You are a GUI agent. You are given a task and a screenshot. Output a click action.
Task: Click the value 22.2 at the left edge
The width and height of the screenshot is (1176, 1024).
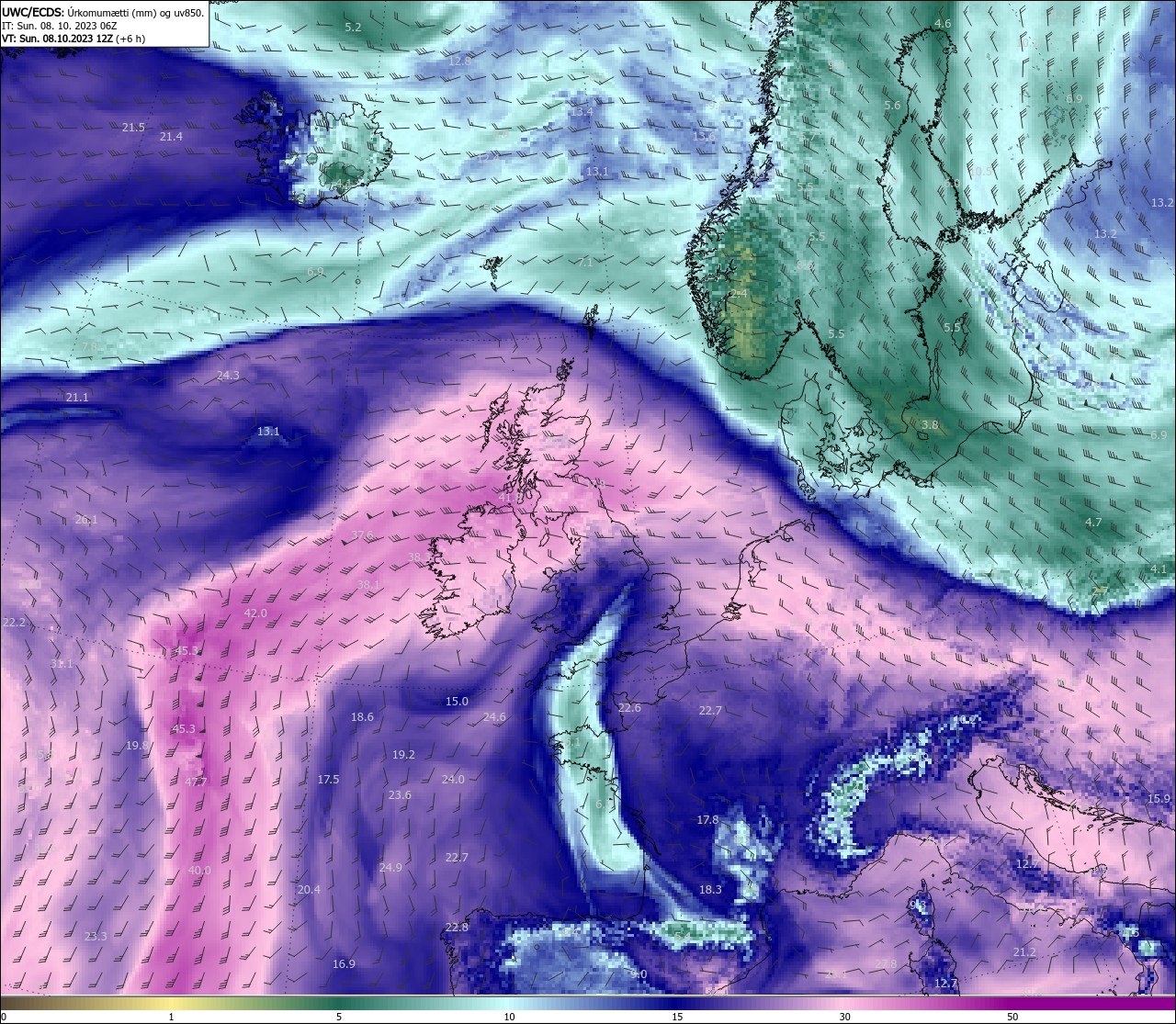point(14,622)
